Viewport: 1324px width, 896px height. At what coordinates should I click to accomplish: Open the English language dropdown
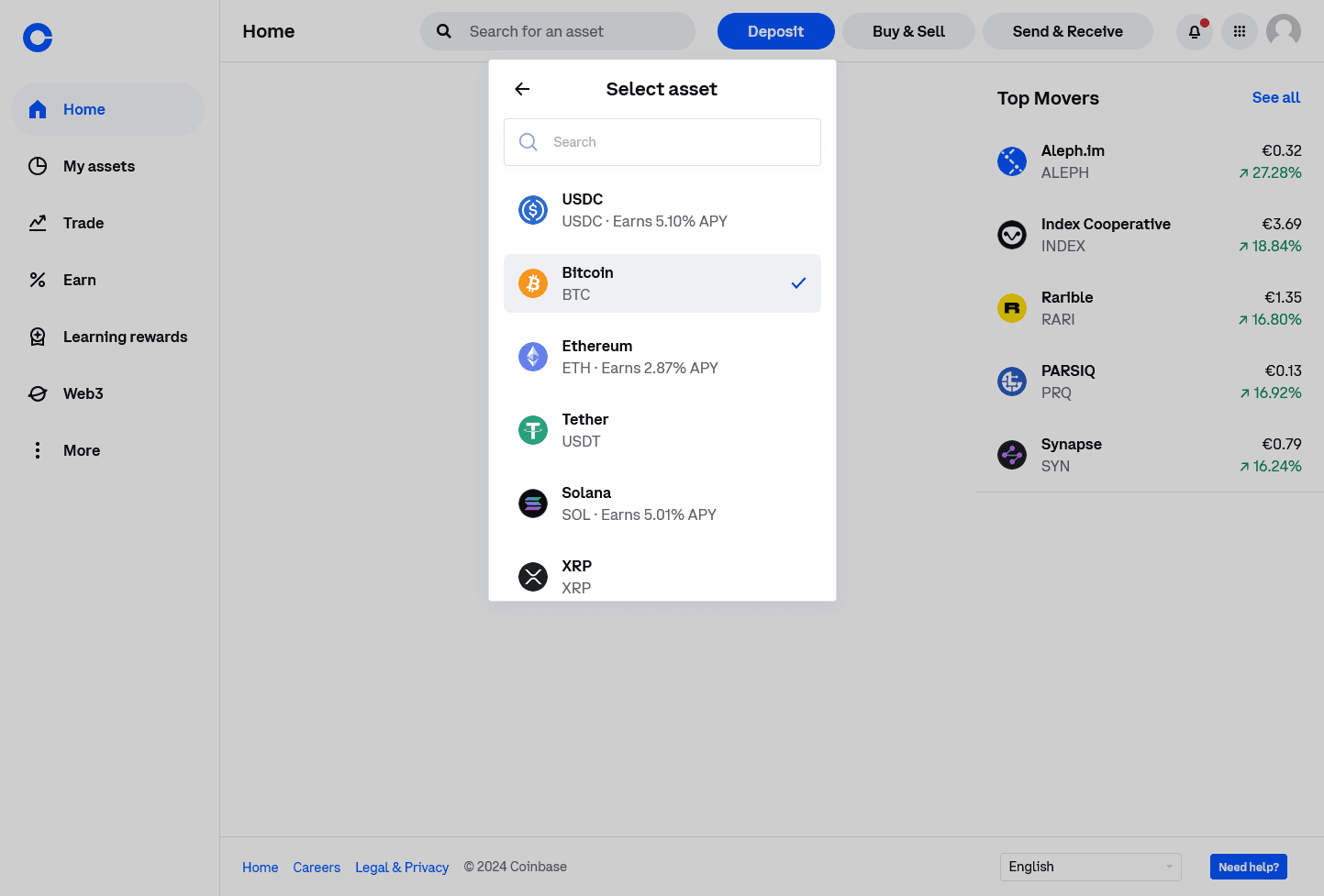pyautogui.click(x=1091, y=867)
